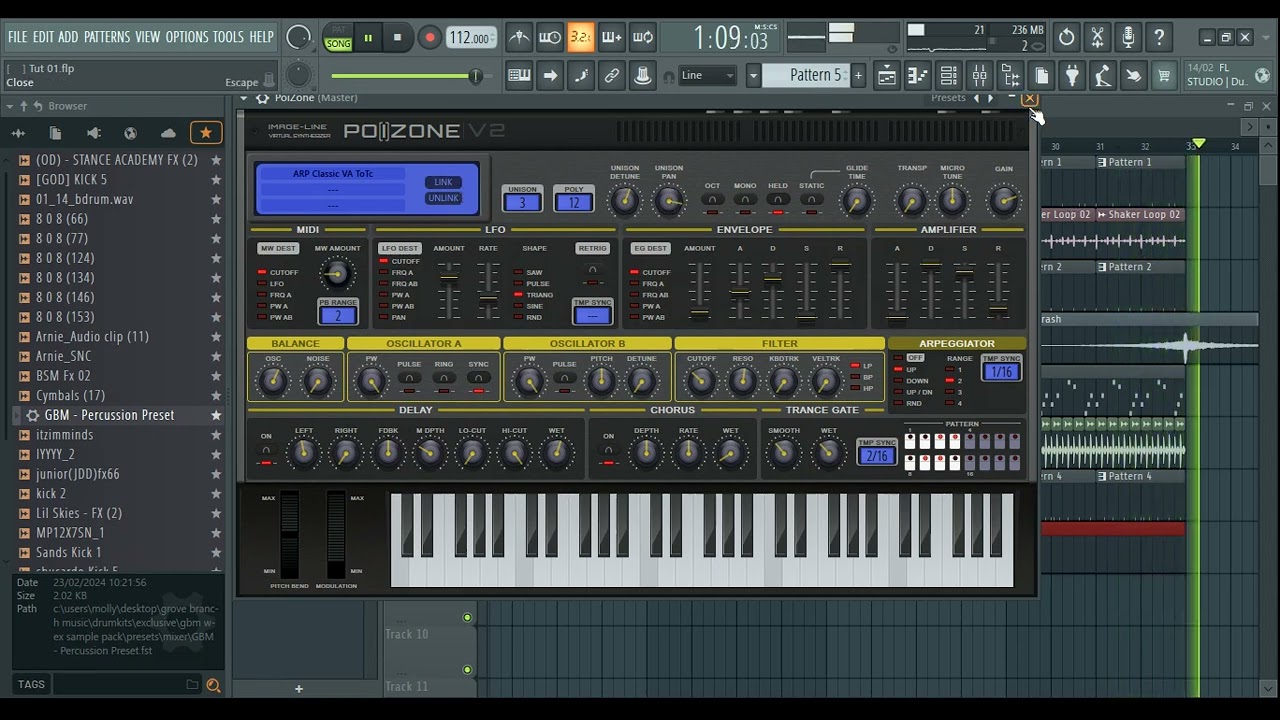This screenshot has height=720, width=1280.
Task: Click the LFO RETRIG button
Action: point(592,248)
